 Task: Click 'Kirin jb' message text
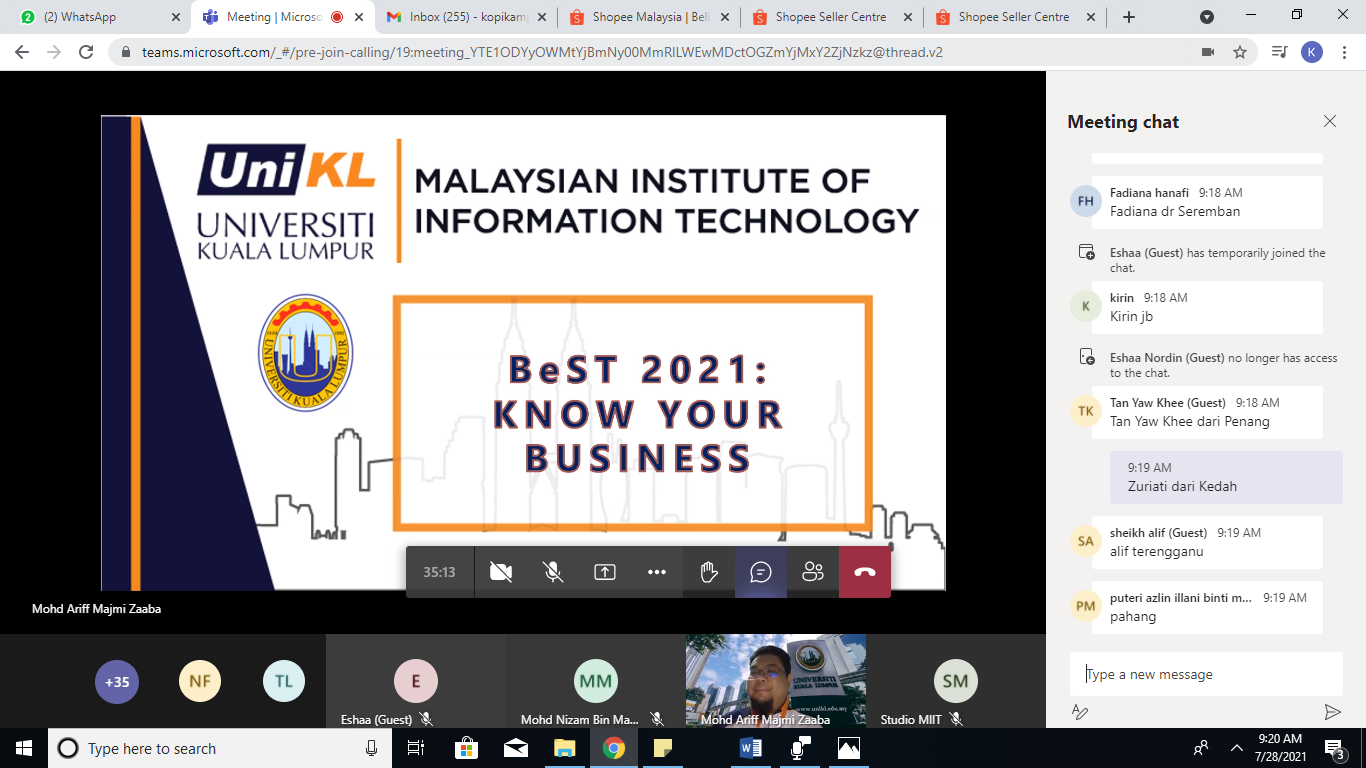pos(1132,316)
